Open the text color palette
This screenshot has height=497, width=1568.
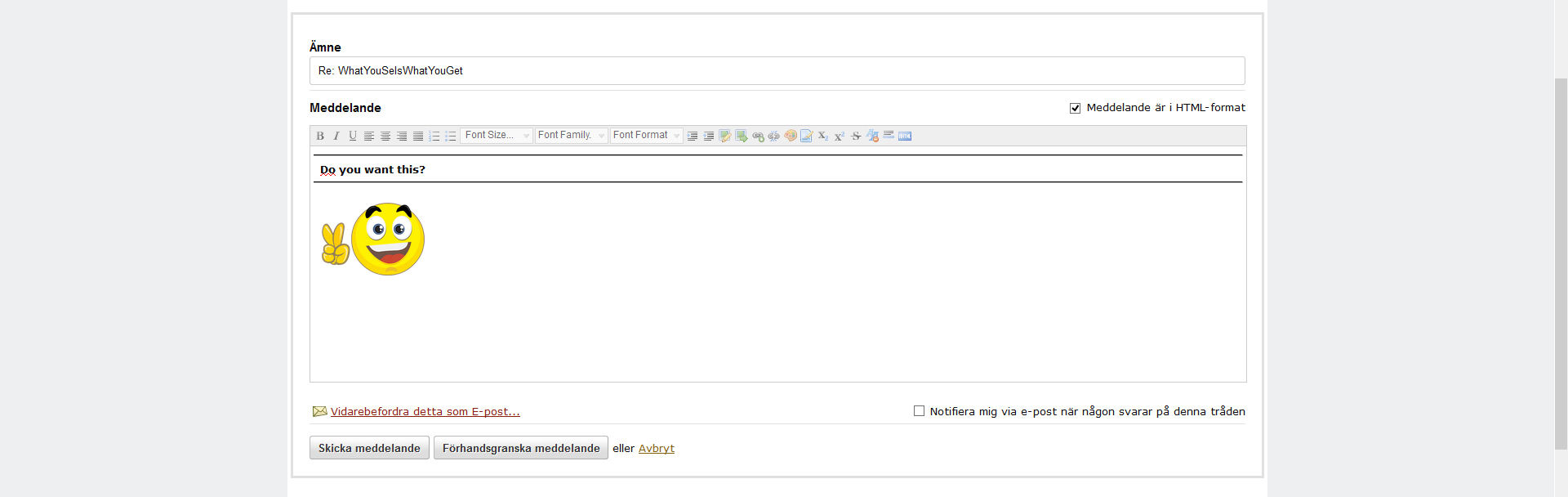click(790, 136)
